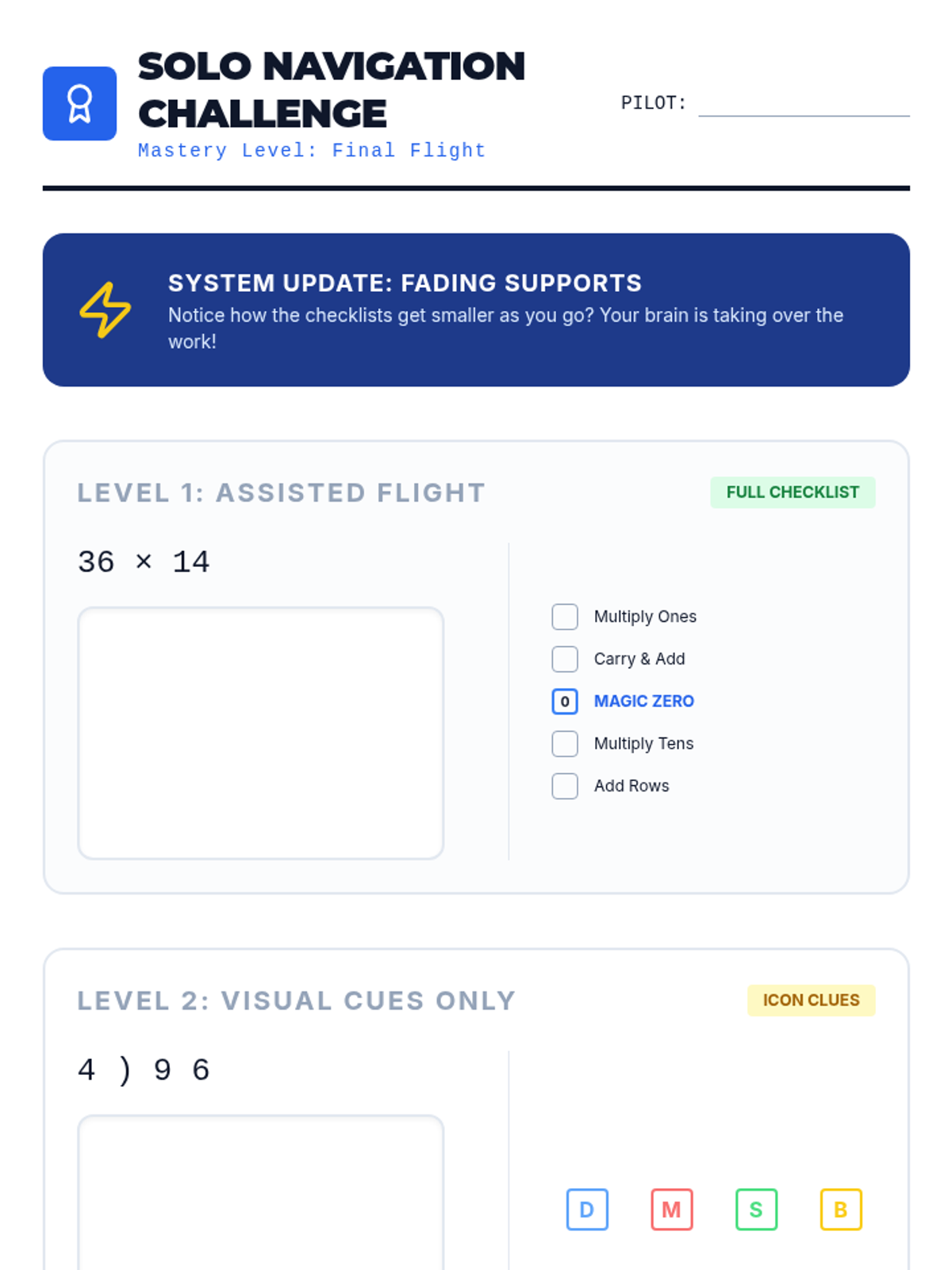Click the blue award ribbon badge icon
The height and width of the screenshot is (1270, 952).
pyautogui.click(x=79, y=104)
